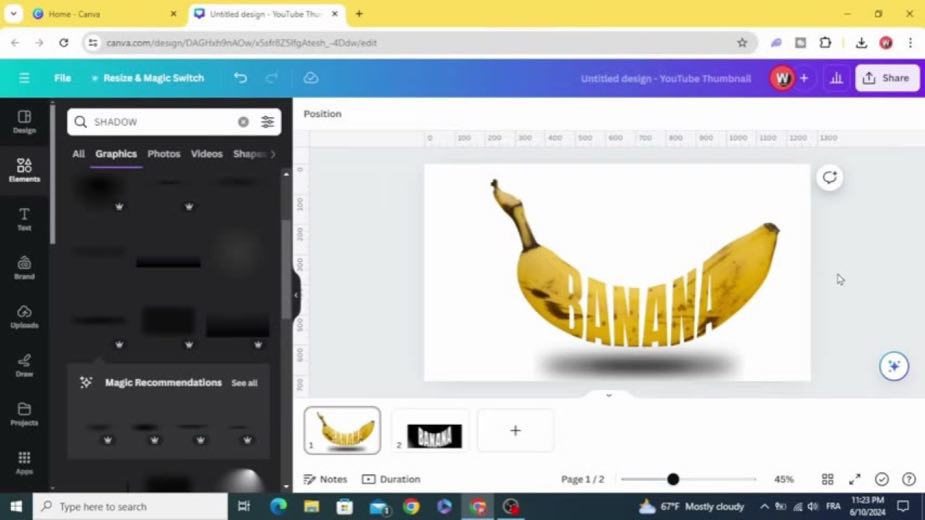The width and height of the screenshot is (925, 520).
Task: Select the Graphics tab
Action: [116, 154]
